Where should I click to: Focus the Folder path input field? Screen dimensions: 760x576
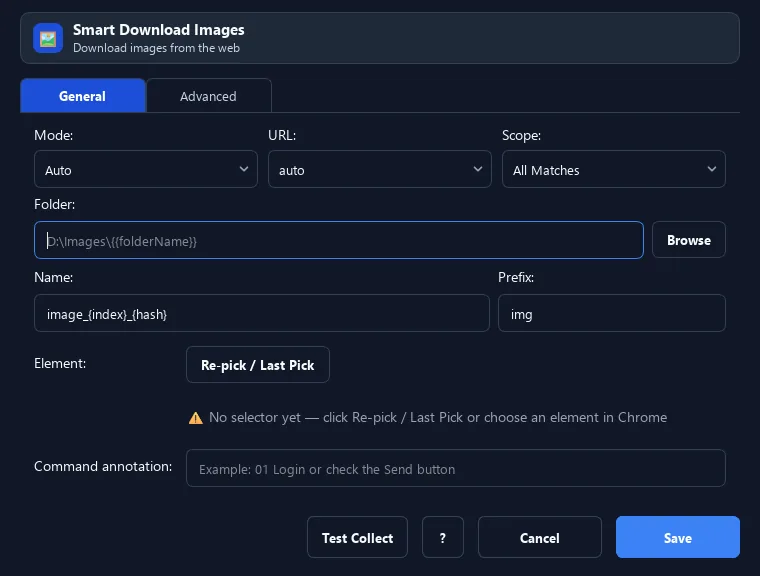[339, 240]
